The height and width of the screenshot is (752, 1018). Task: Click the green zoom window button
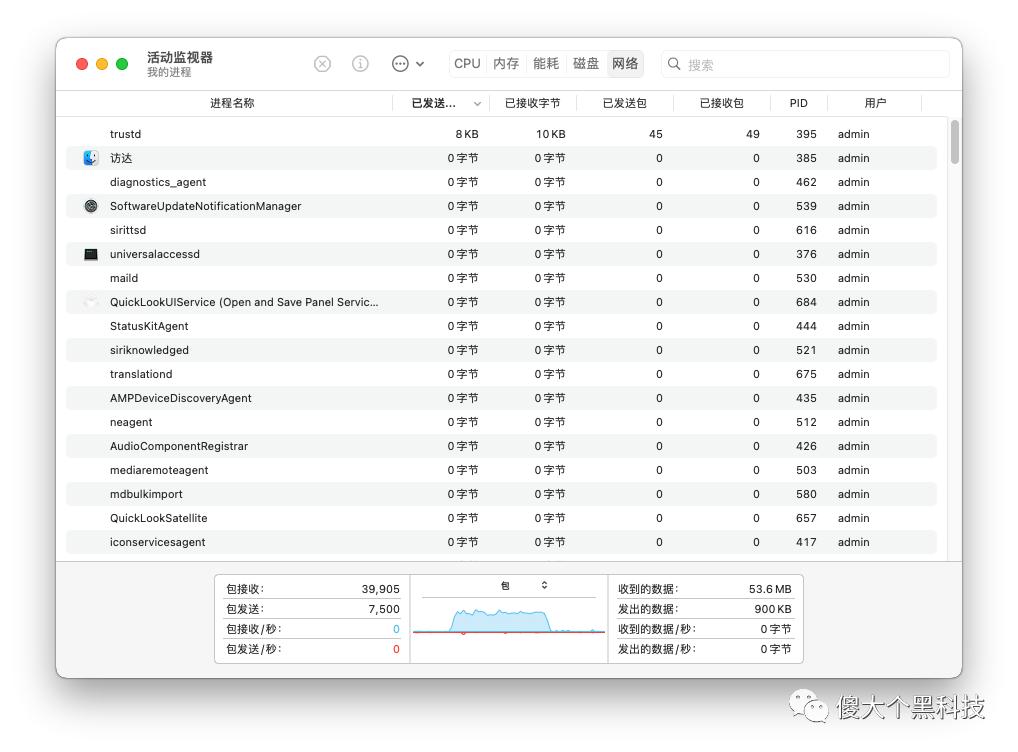tap(122, 64)
